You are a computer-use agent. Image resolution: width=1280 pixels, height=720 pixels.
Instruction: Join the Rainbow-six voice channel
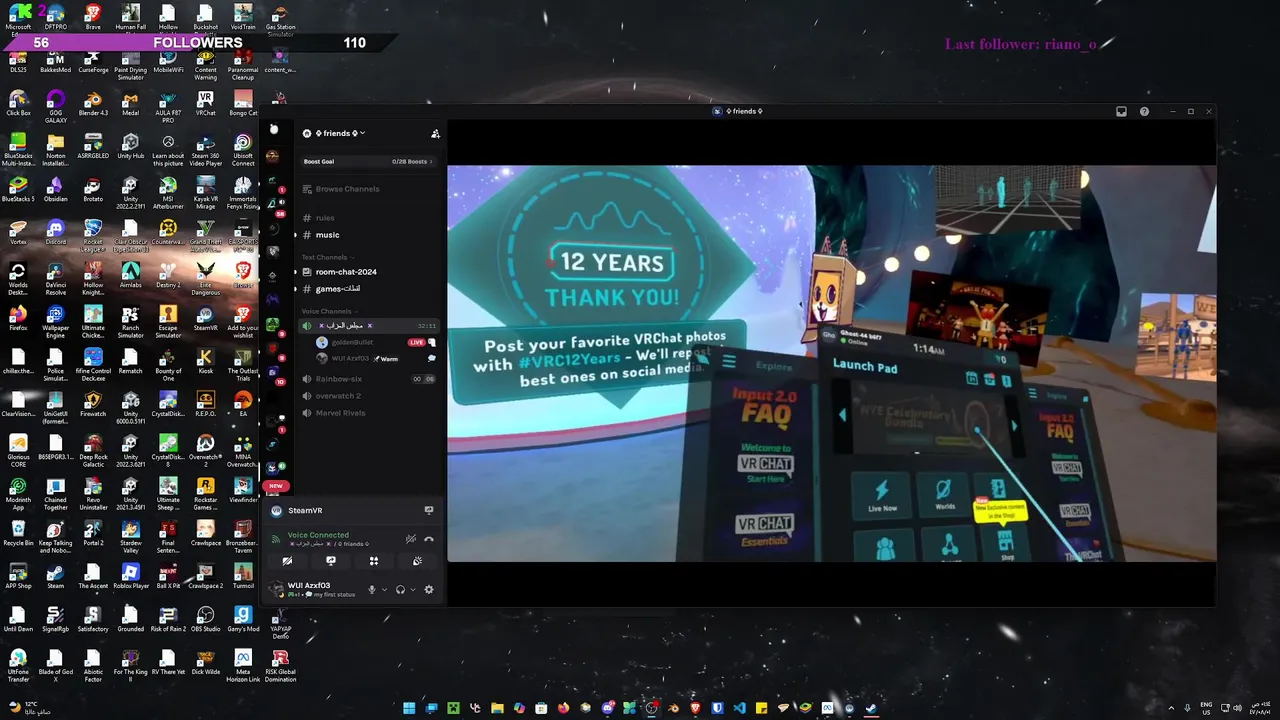pos(367,379)
